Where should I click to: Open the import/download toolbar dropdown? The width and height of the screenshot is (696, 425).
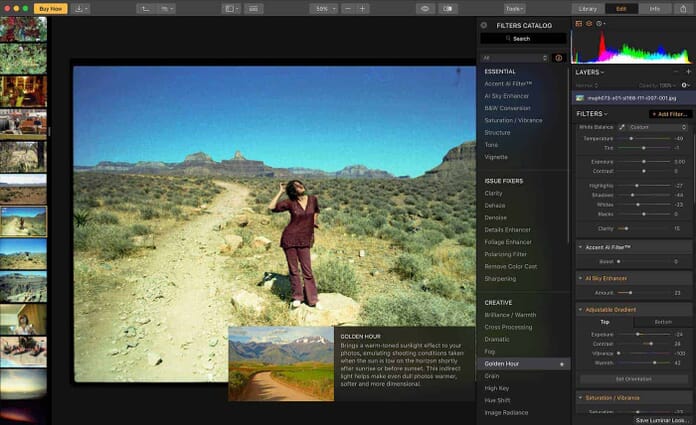tap(81, 8)
